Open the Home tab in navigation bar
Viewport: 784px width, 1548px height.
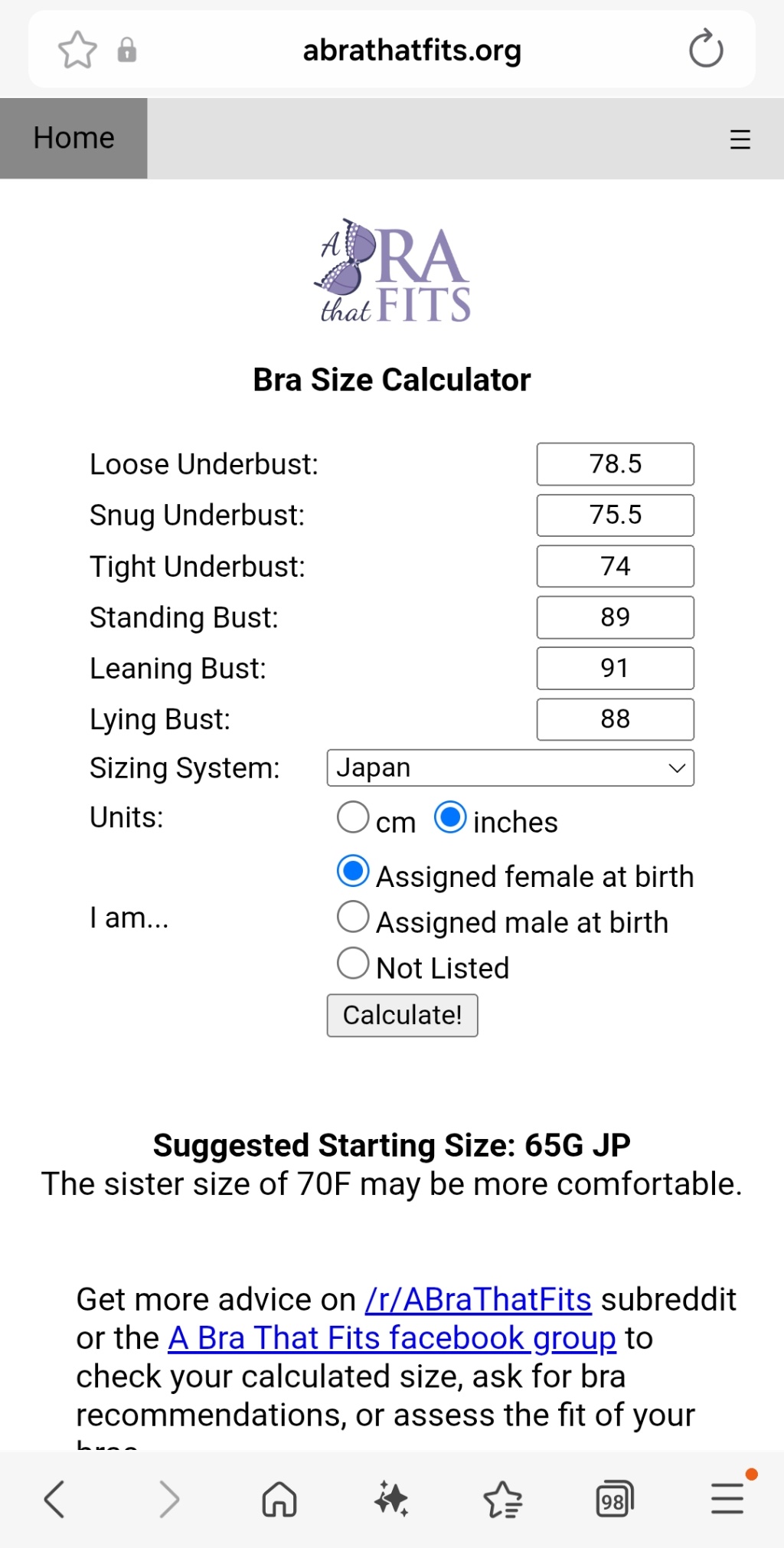[73, 139]
